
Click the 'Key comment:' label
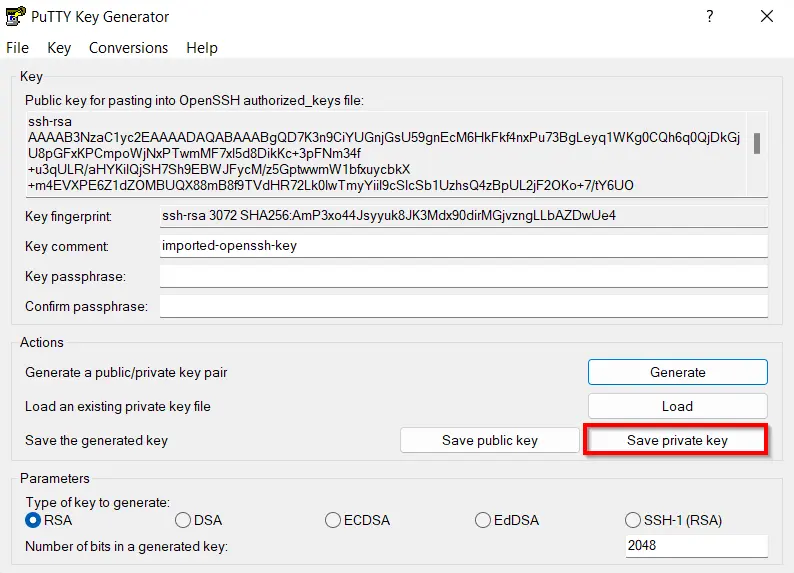pos(67,247)
